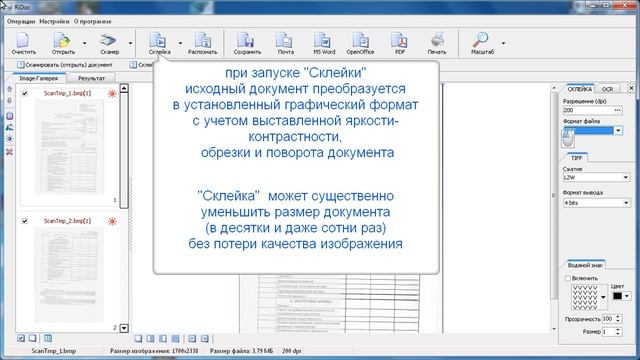Expand the Сканер dropdown arrow
This screenshot has width=640, height=360.
[x=131, y=43]
